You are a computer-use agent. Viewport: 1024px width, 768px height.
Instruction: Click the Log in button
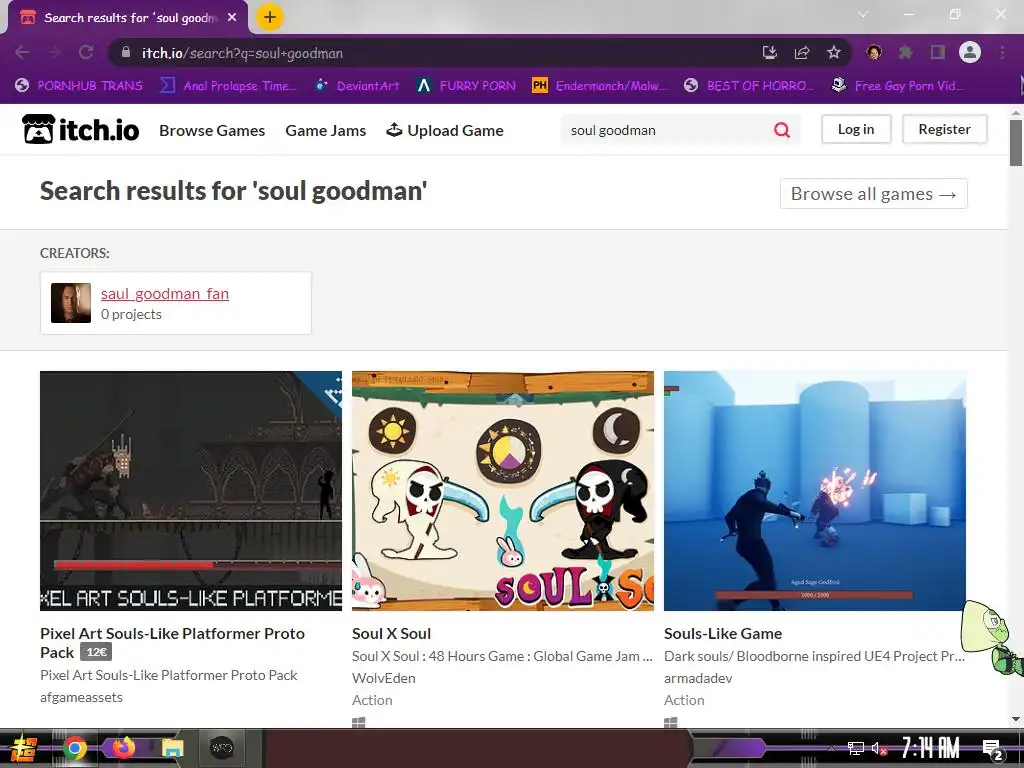click(x=856, y=129)
